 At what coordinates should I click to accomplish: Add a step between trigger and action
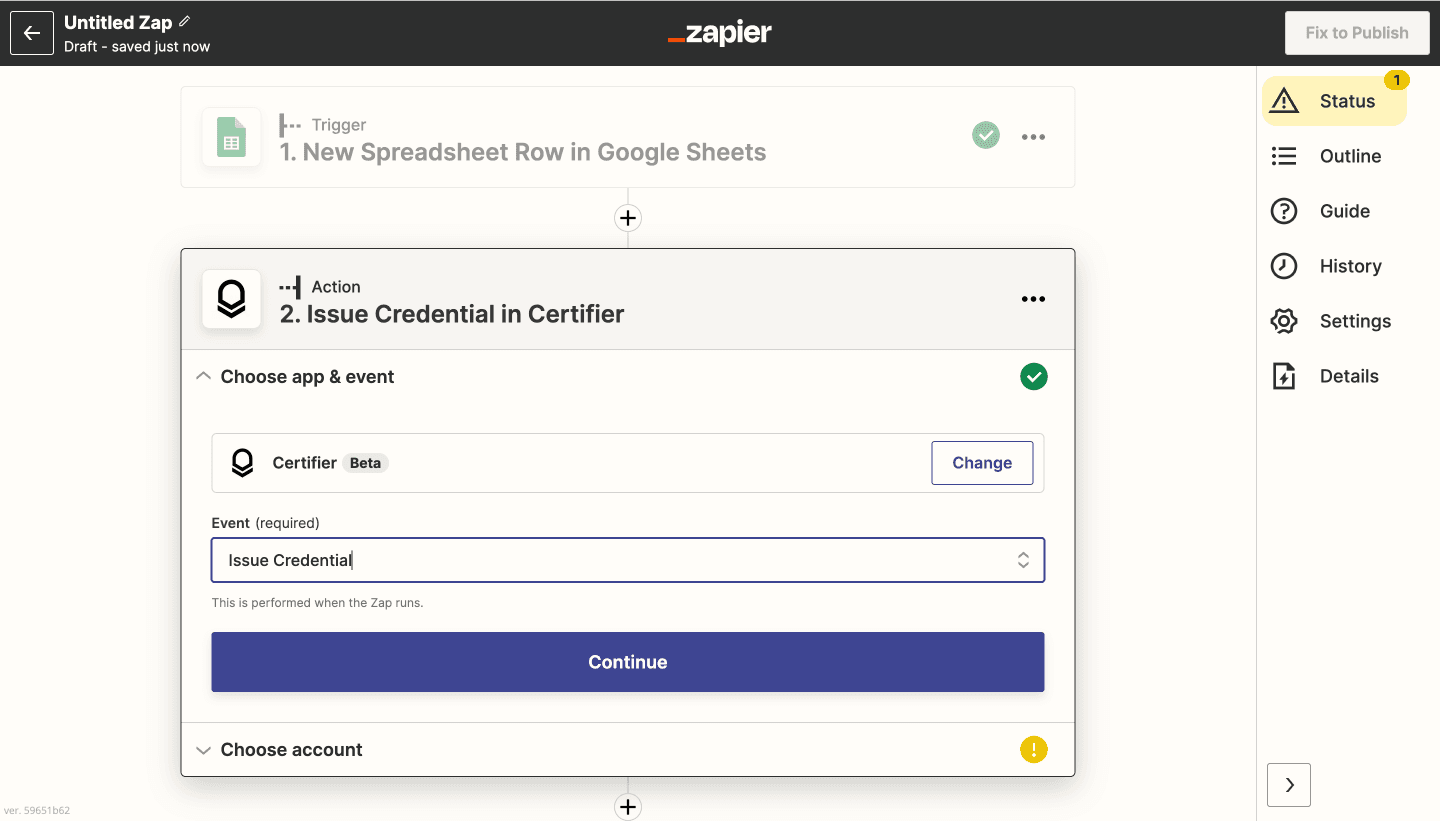pos(628,218)
